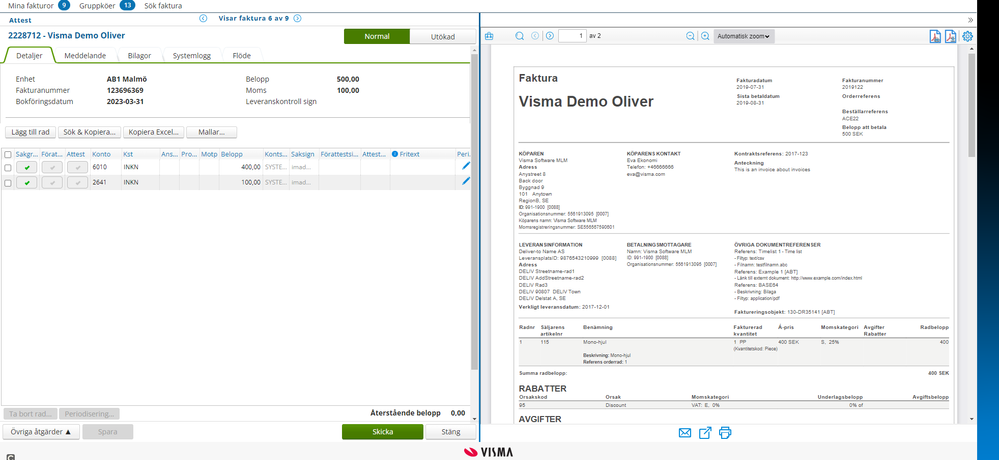Click the Fritext info icon in header
The height and width of the screenshot is (460, 999).
tap(395, 154)
